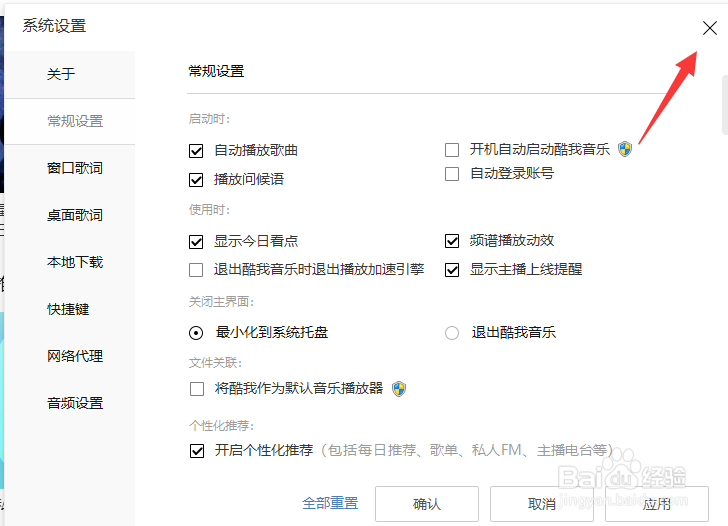Enable 自动登录账号

pos(452,174)
